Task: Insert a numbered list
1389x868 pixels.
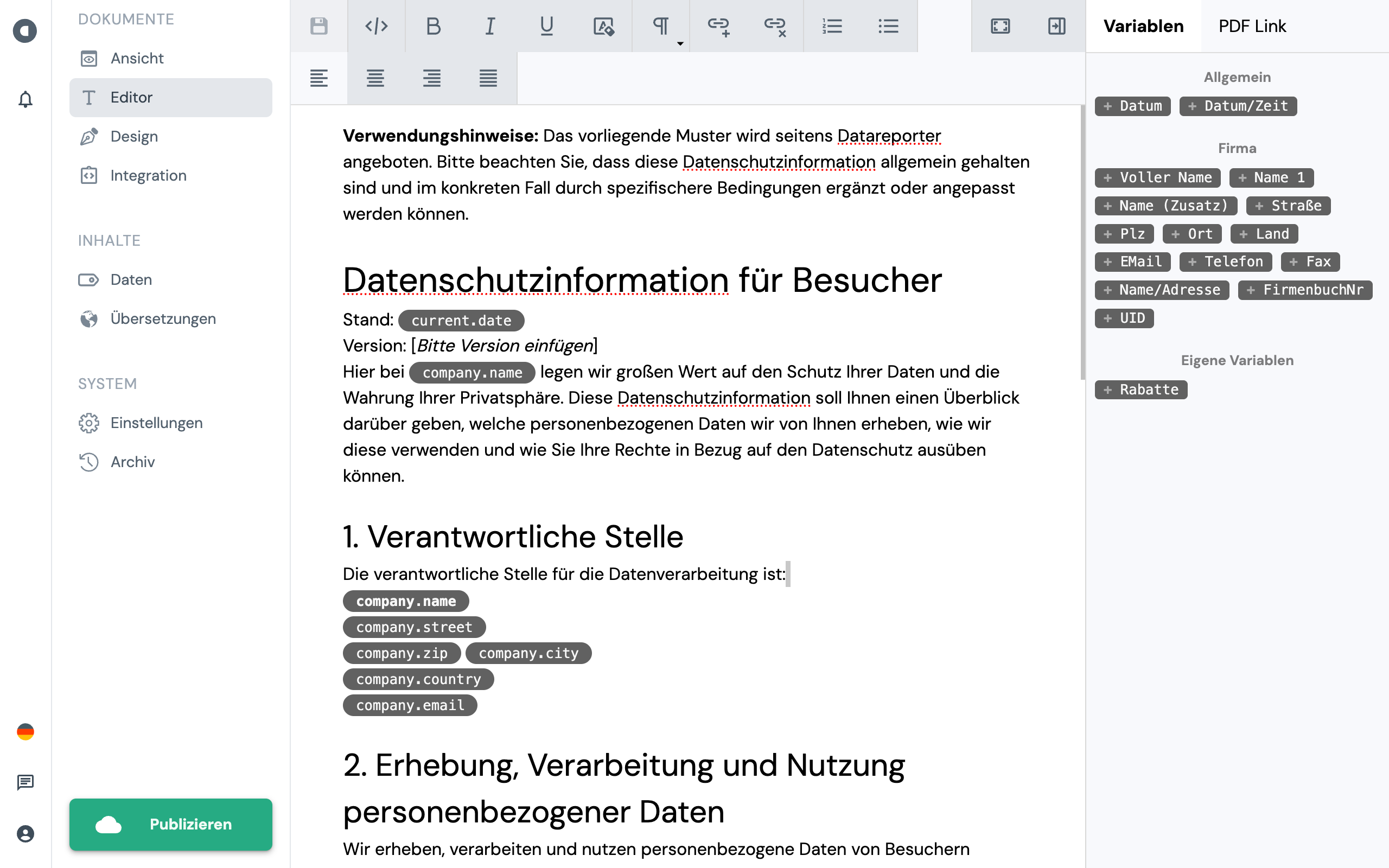Action: coord(832,26)
